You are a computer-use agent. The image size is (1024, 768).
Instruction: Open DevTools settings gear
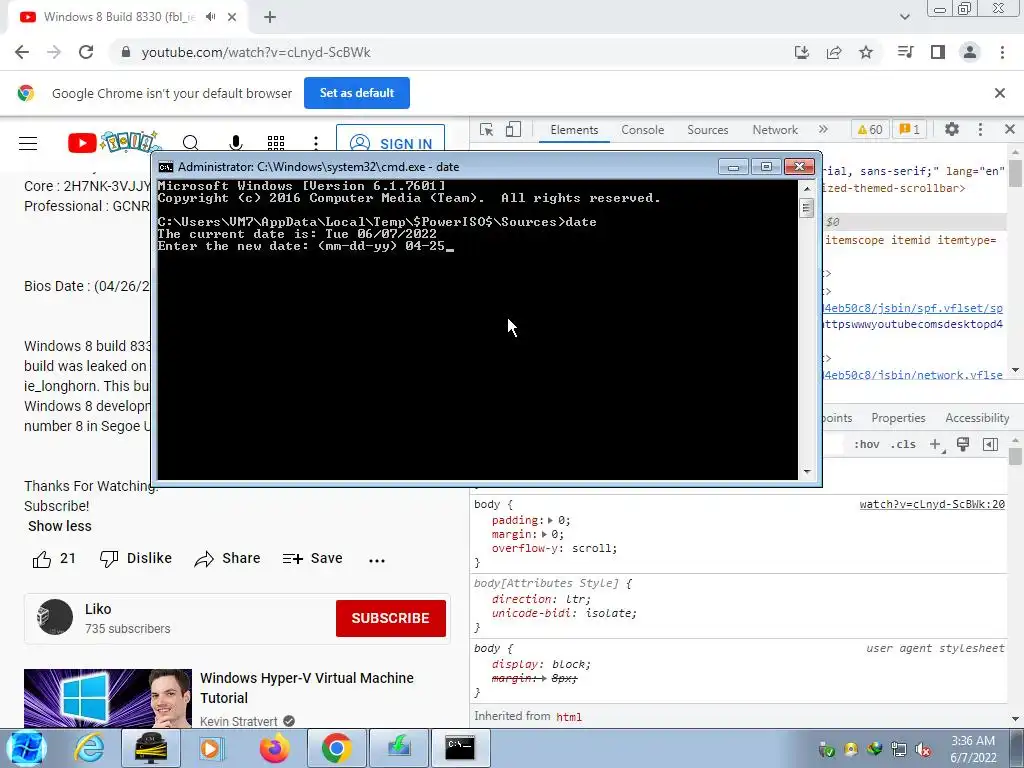(x=952, y=129)
